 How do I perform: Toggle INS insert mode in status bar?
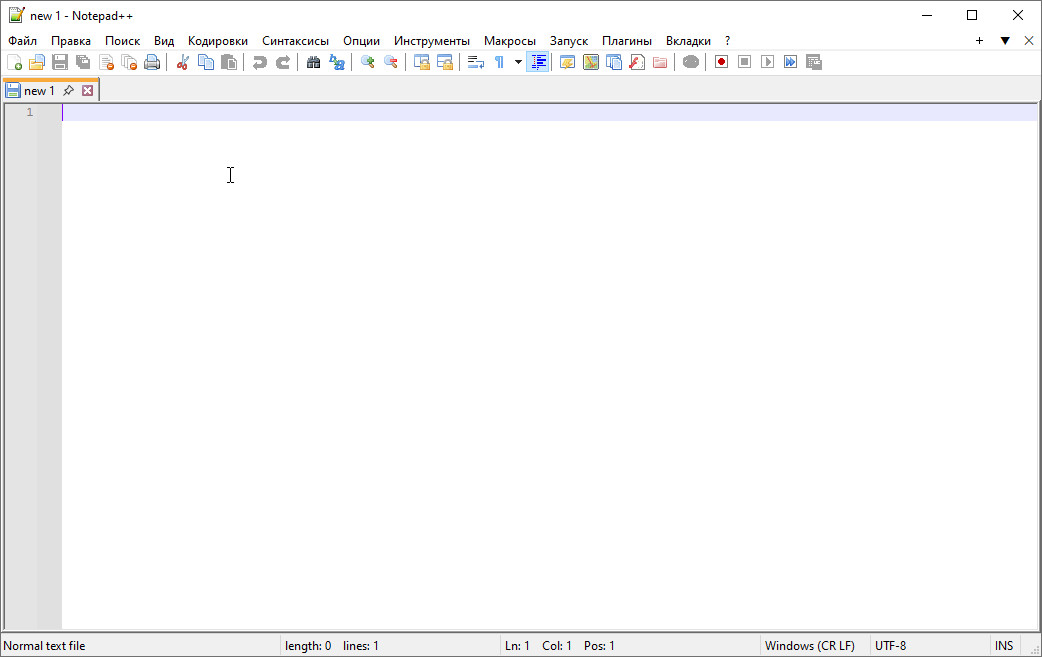click(1004, 646)
